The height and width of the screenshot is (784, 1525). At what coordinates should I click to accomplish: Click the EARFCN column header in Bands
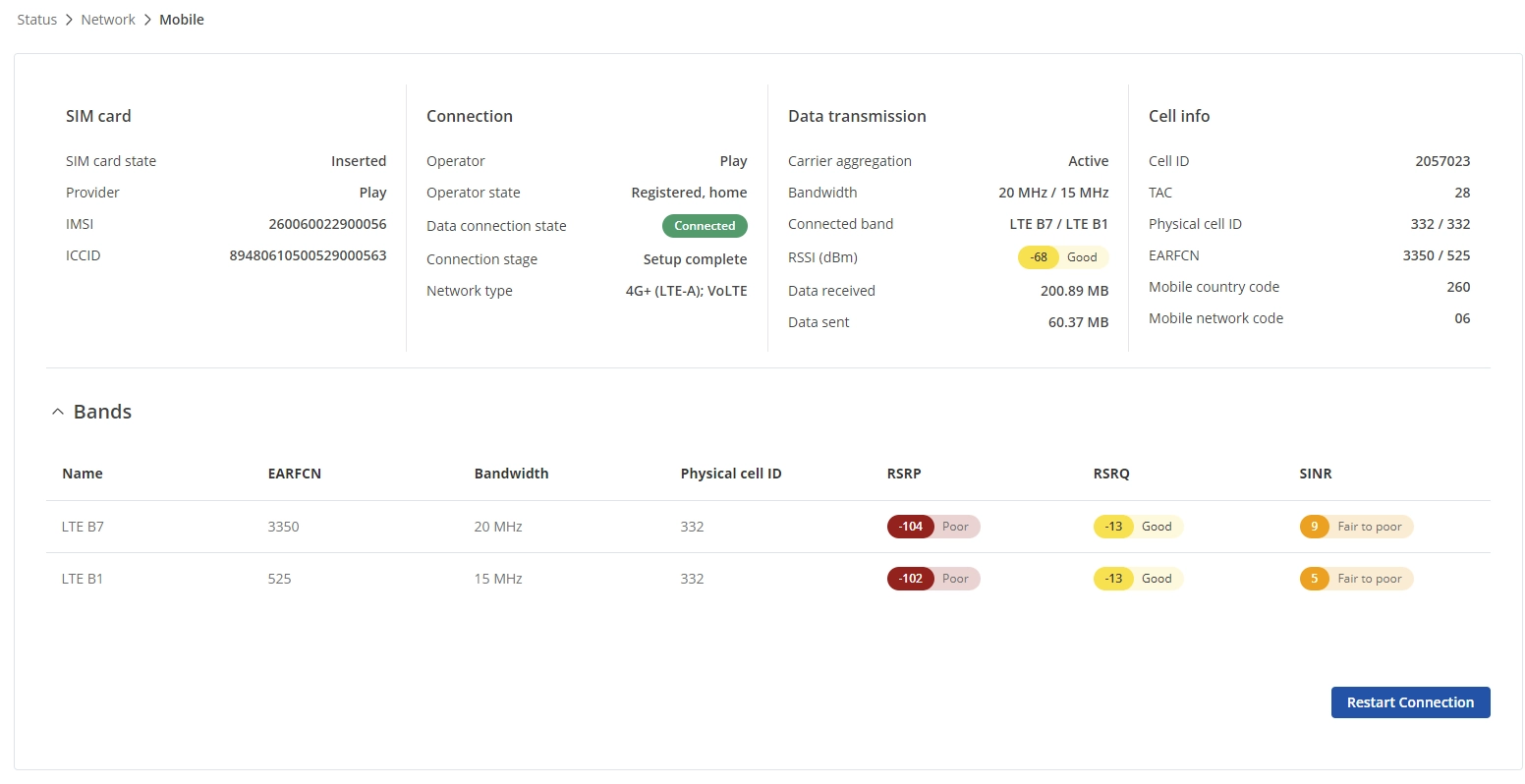(x=294, y=474)
